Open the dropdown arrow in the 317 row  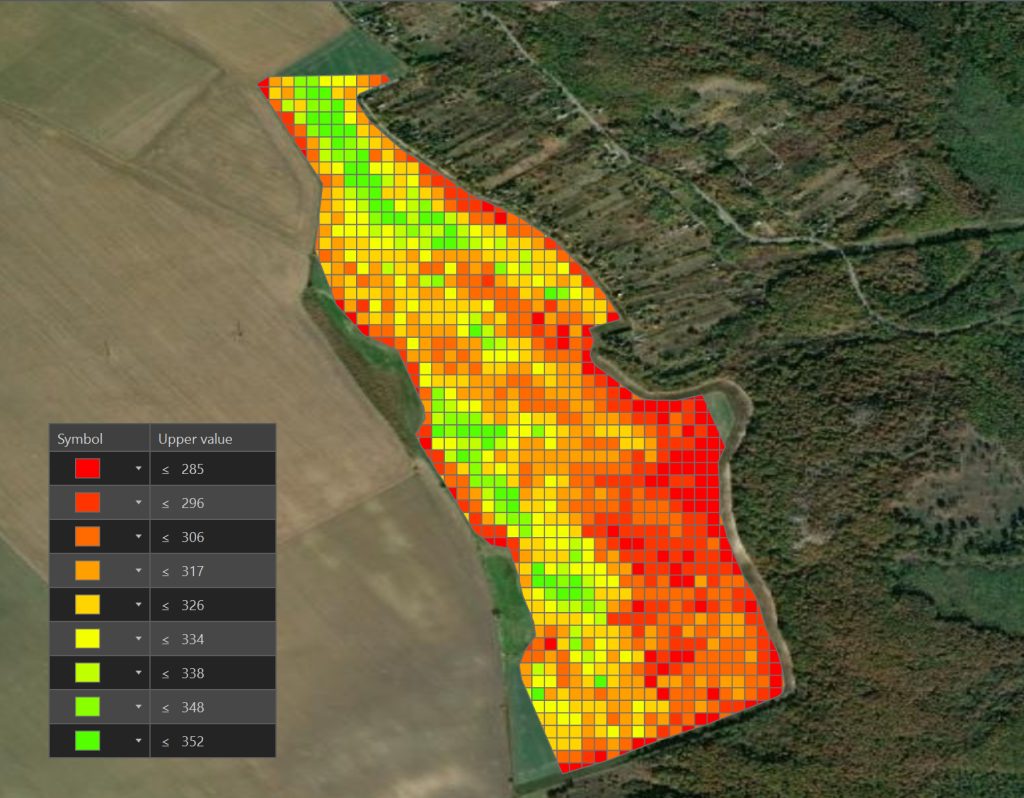(138, 571)
